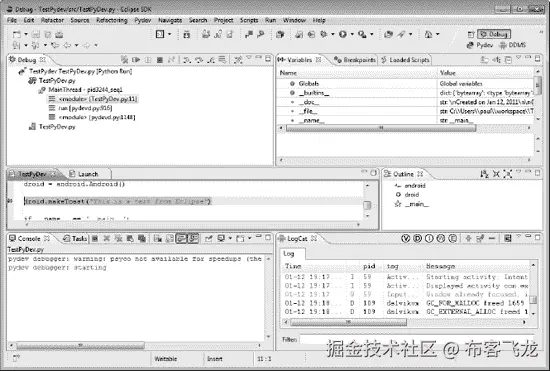Toggle the W warning level in LogCat

pyautogui.click(x=441, y=238)
